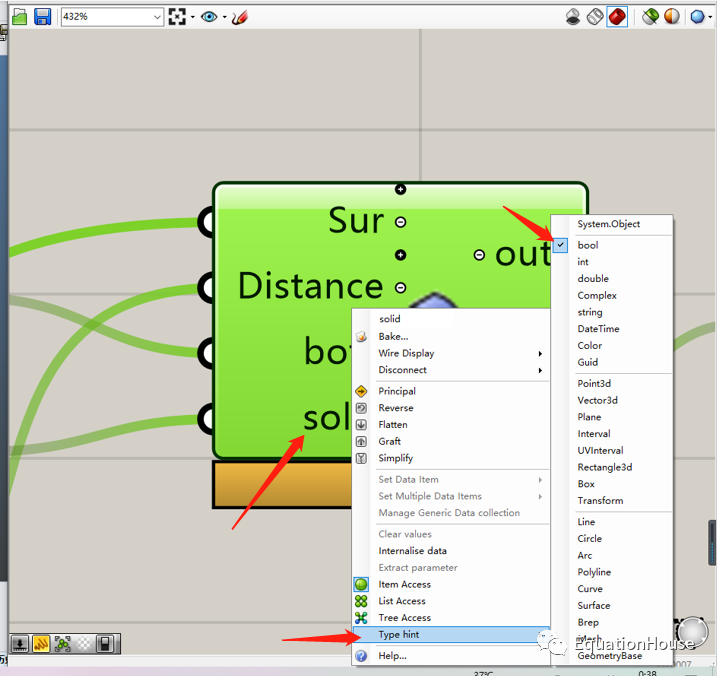The height and width of the screenshot is (676, 717).
Task: Uncheck the bool type hint checkmark
Action: pos(560,245)
